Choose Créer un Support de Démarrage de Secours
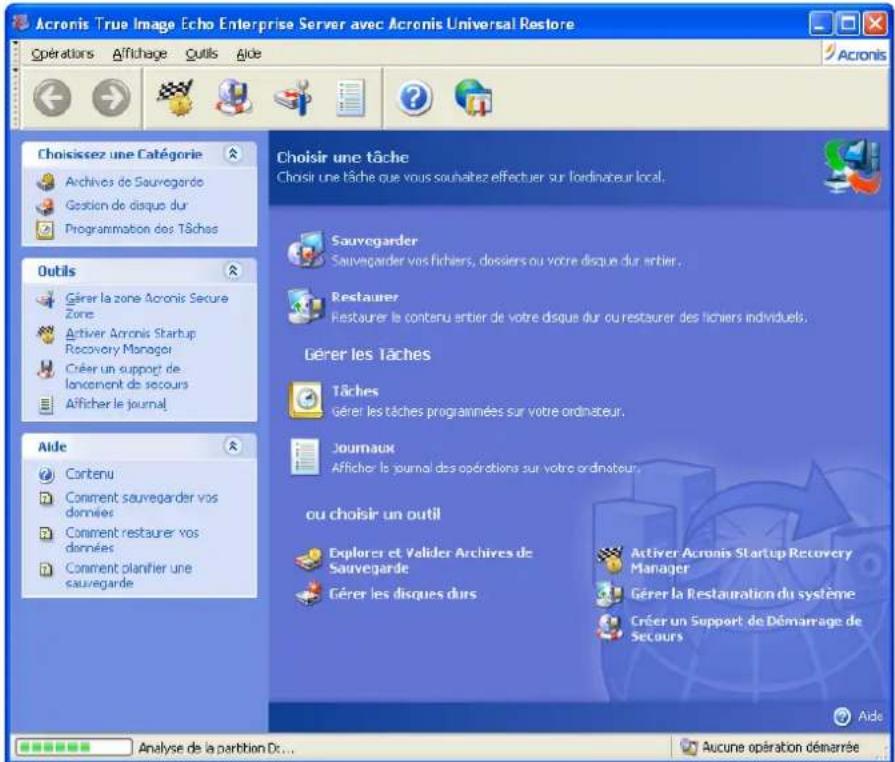 (x=746, y=628)
